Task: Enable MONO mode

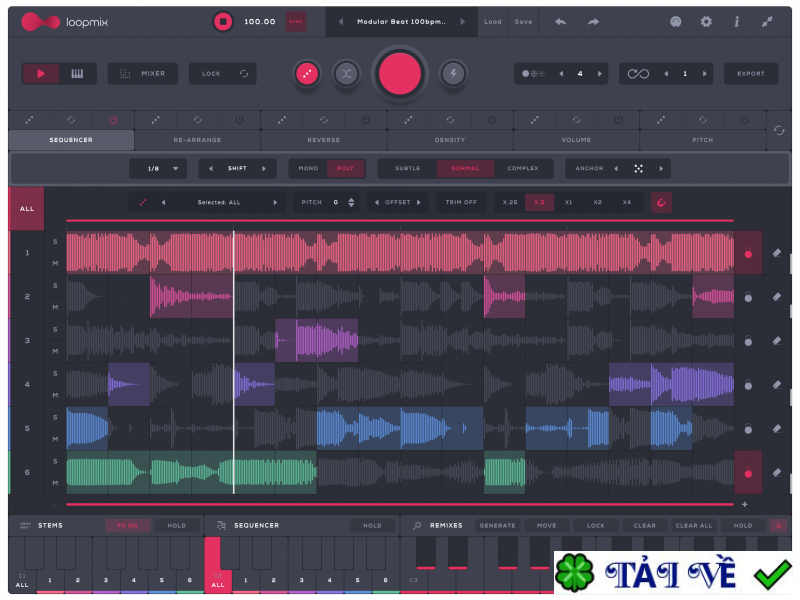Action: (x=308, y=168)
